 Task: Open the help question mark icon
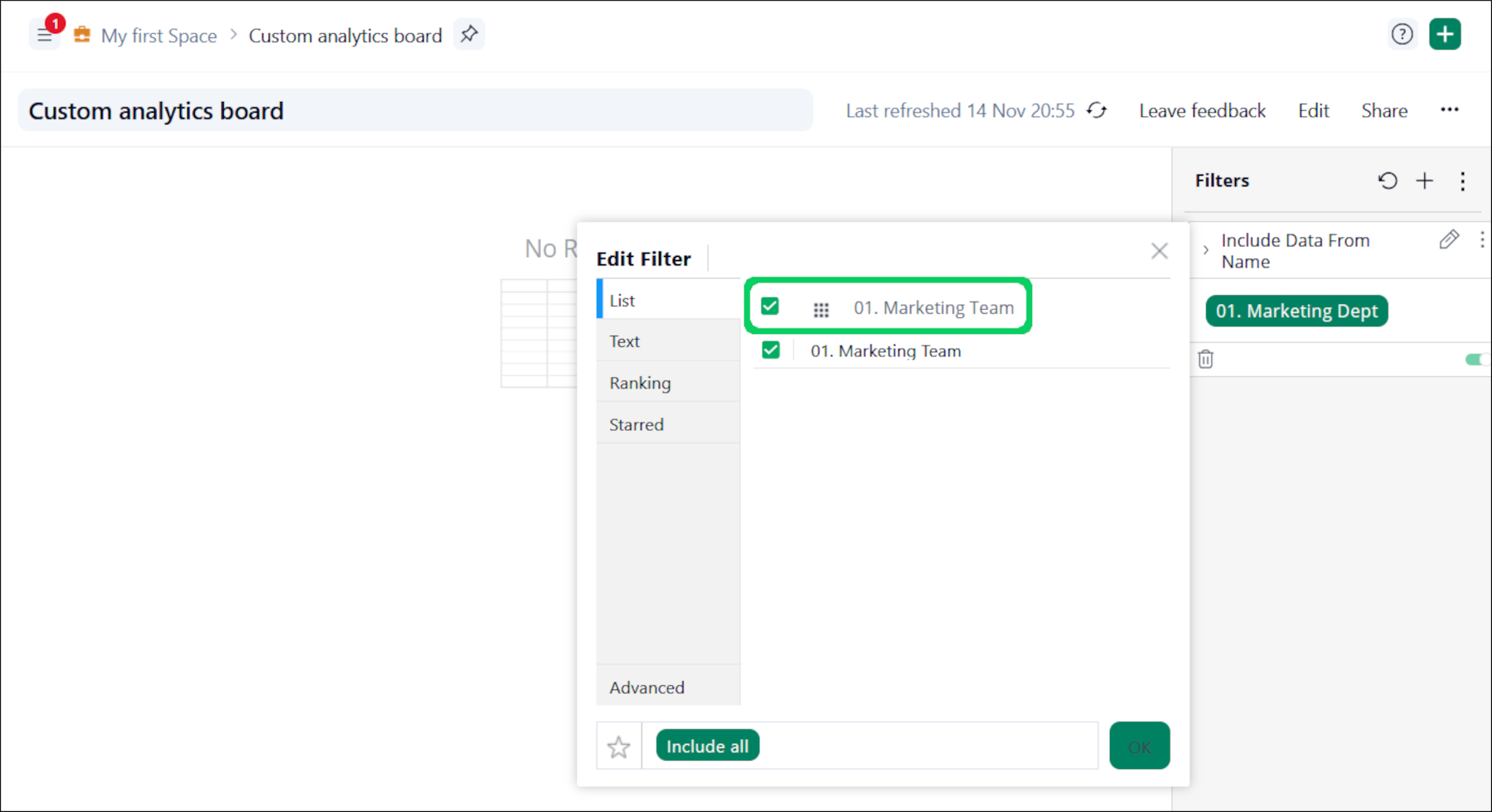pos(1402,35)
